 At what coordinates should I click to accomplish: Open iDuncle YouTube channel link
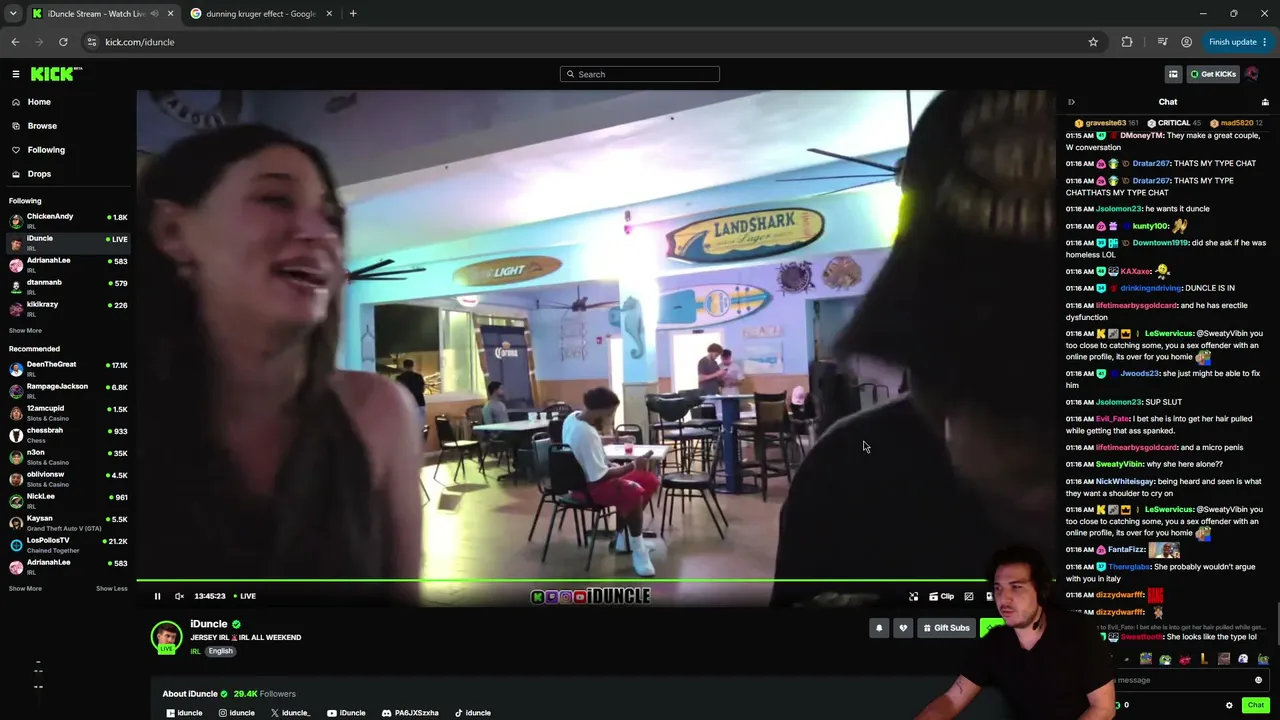(x=346, y=713)
